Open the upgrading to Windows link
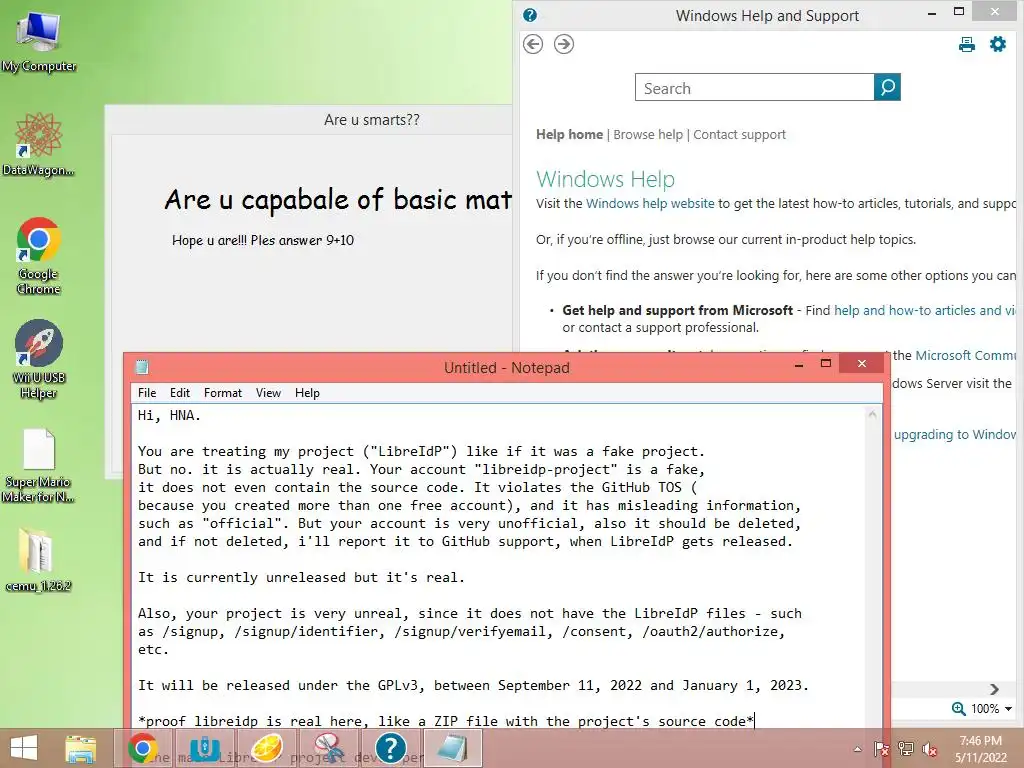1024x768 pixels. [x=955, y=435]
